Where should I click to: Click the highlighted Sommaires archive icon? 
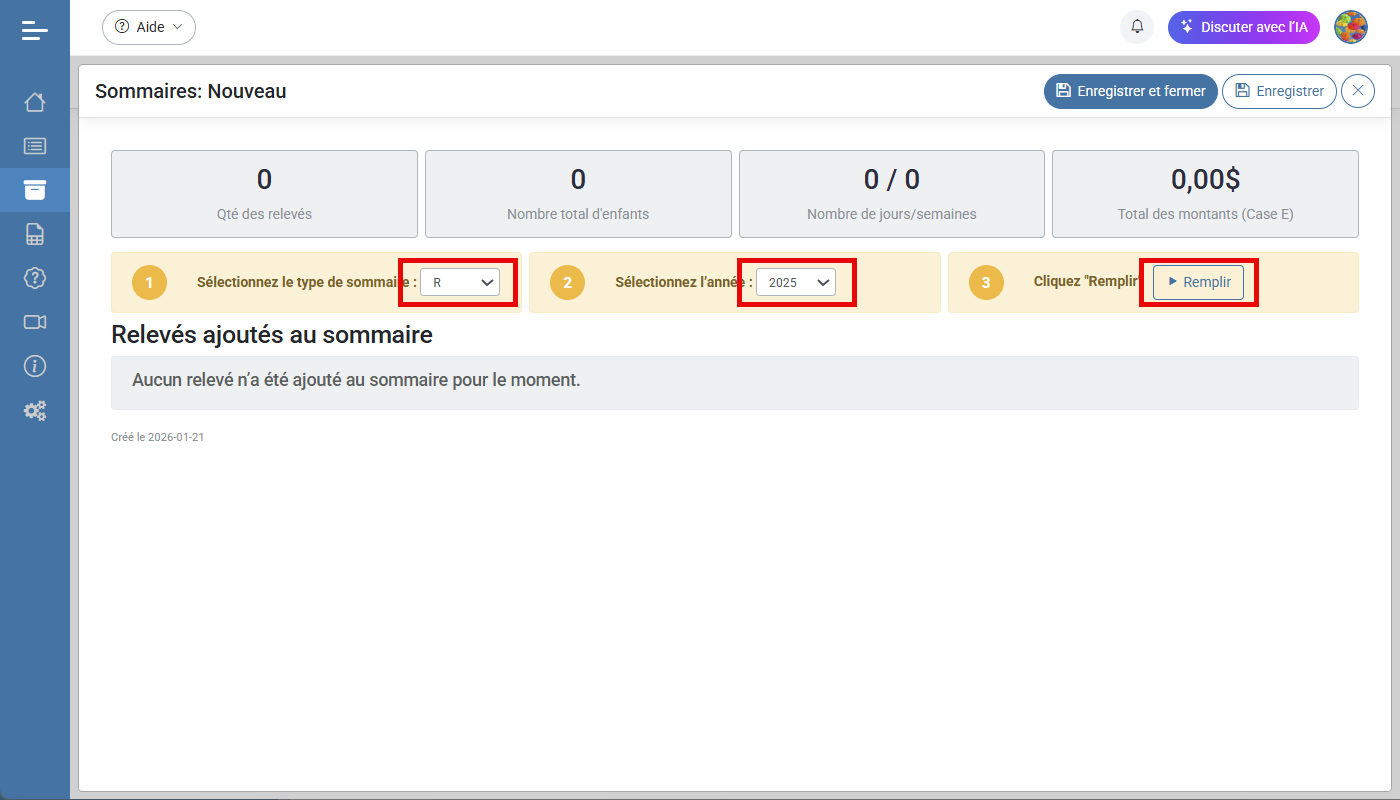point(35,189)
